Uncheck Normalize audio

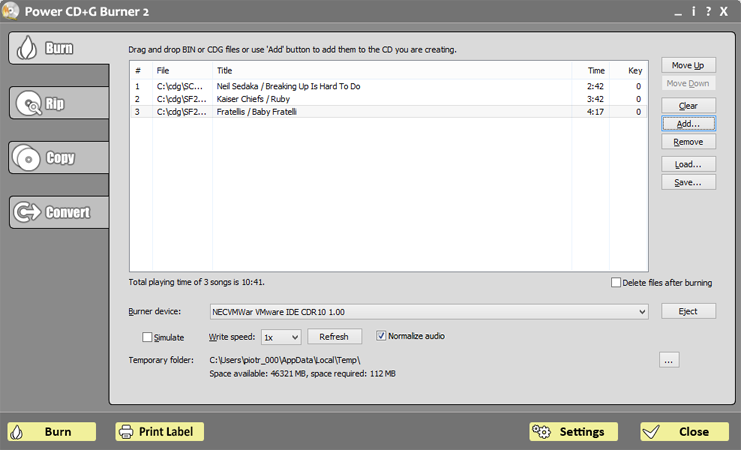click(381, 336)
